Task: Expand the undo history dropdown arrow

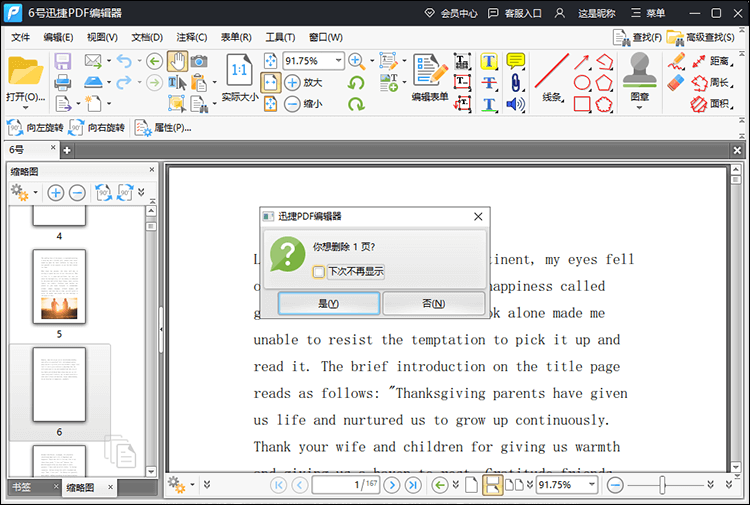Action: coord(139,61)
